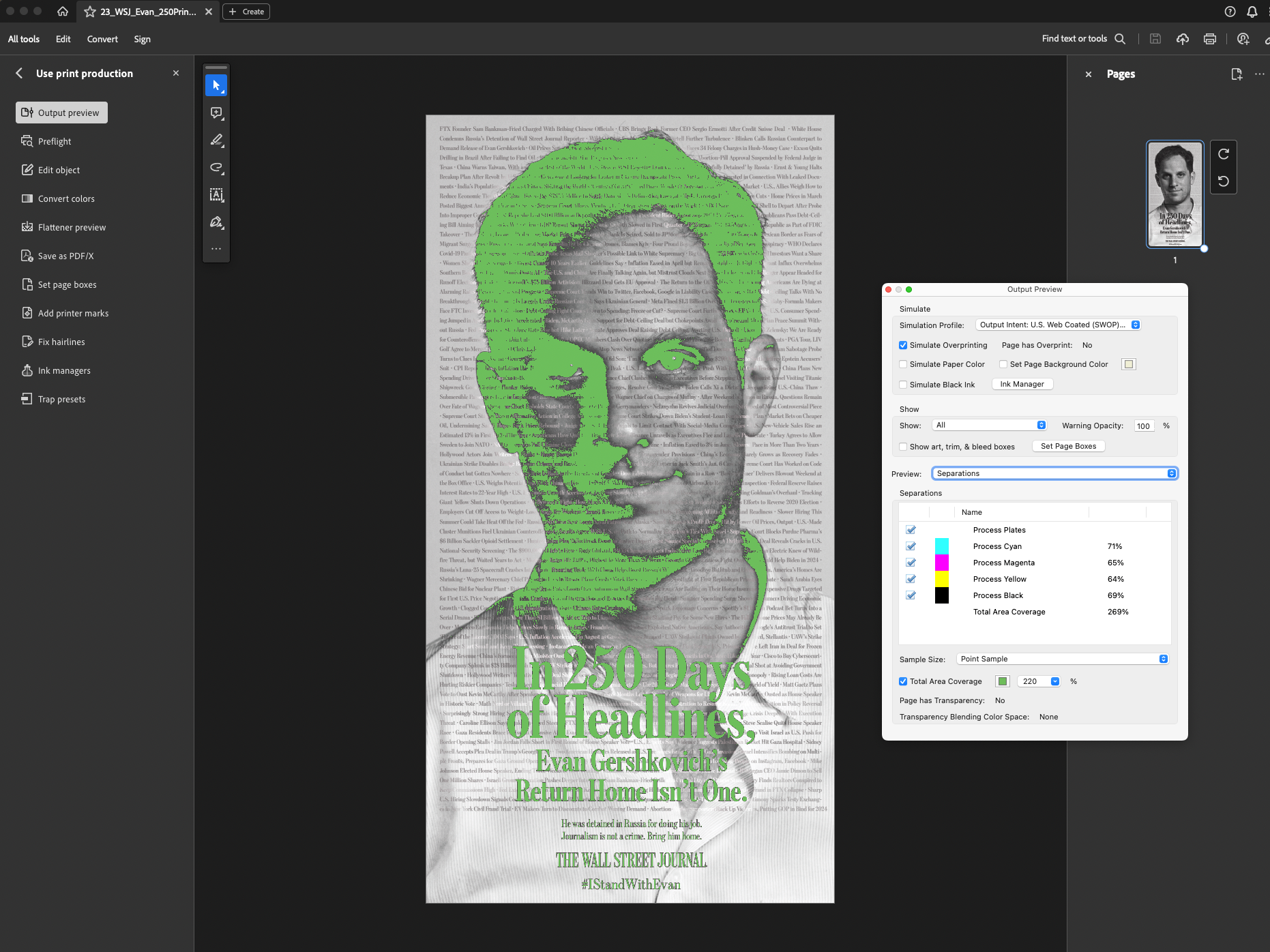
Task: Enable Show art, trim, & bleed boxes
Action: pyautogui.click(x=903, y=447)
